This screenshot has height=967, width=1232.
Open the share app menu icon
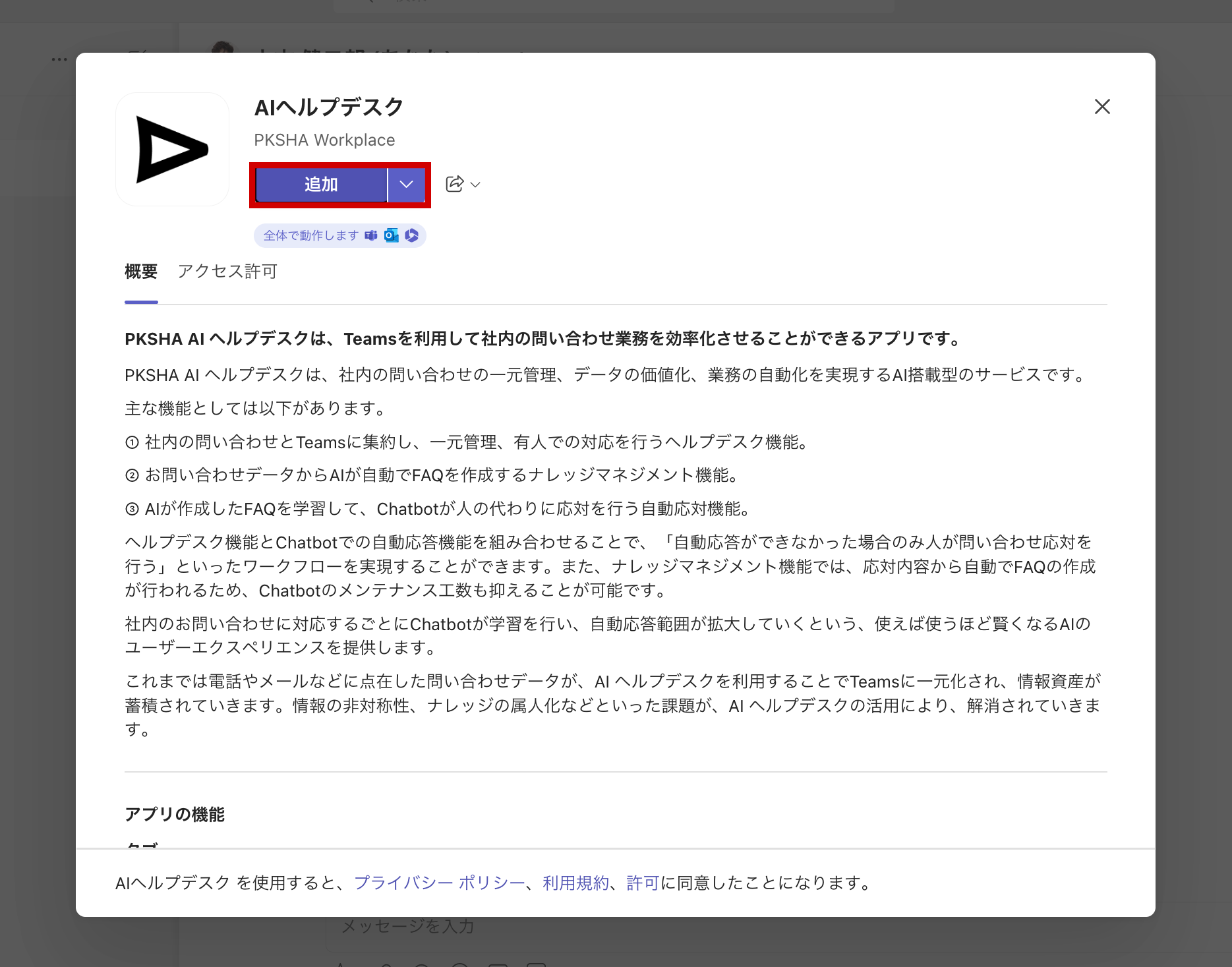pyautogui.click(x=463, y=184)
